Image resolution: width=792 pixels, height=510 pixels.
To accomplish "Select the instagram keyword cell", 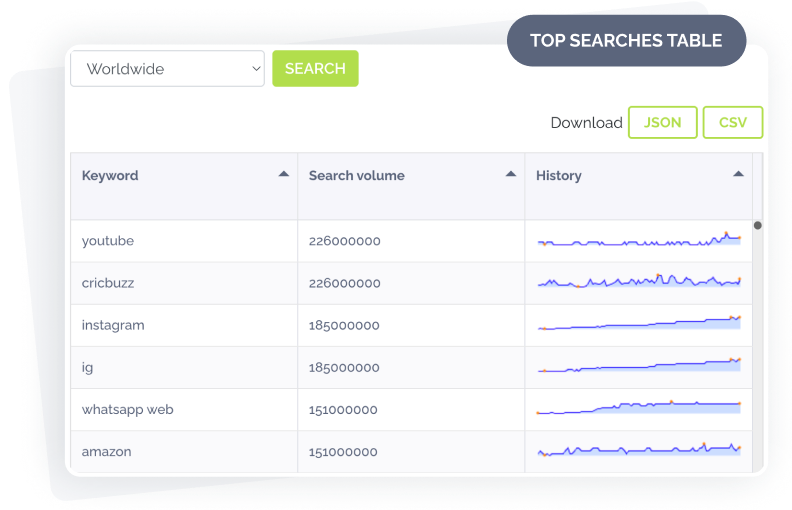I will click(x=184, y=325).
